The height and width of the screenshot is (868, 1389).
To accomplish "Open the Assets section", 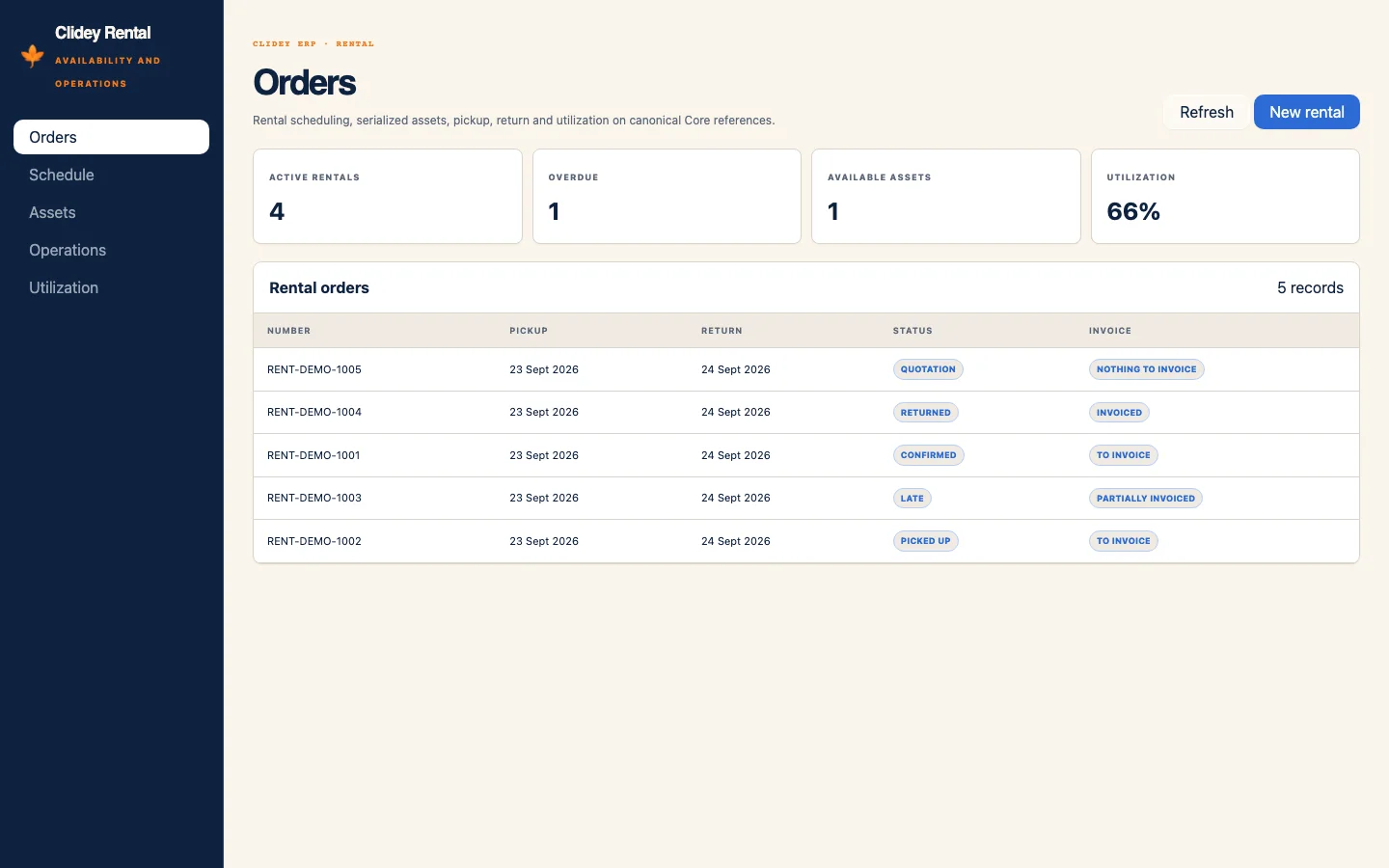I will point(111,212).
